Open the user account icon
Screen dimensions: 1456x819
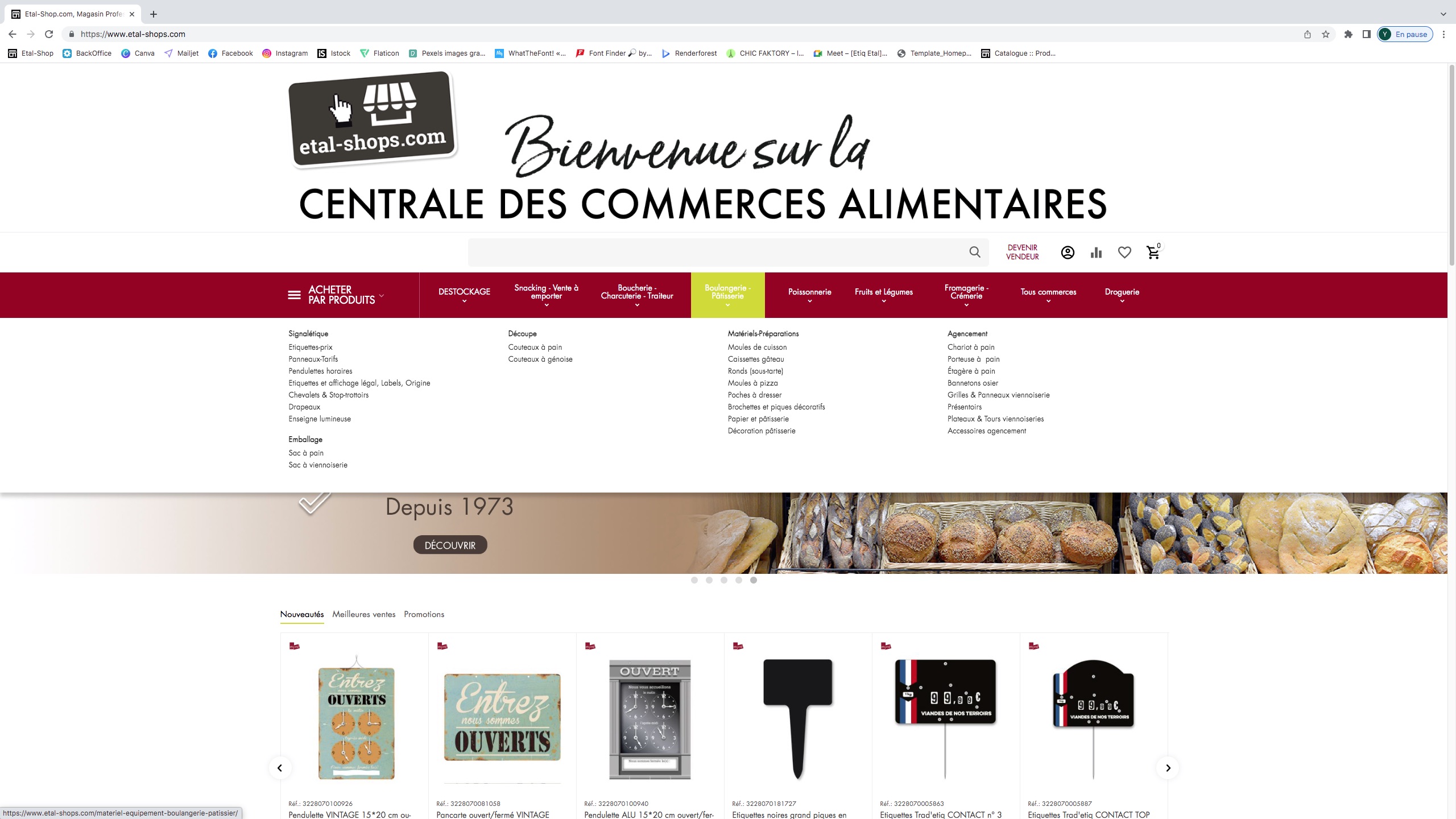1068,253
